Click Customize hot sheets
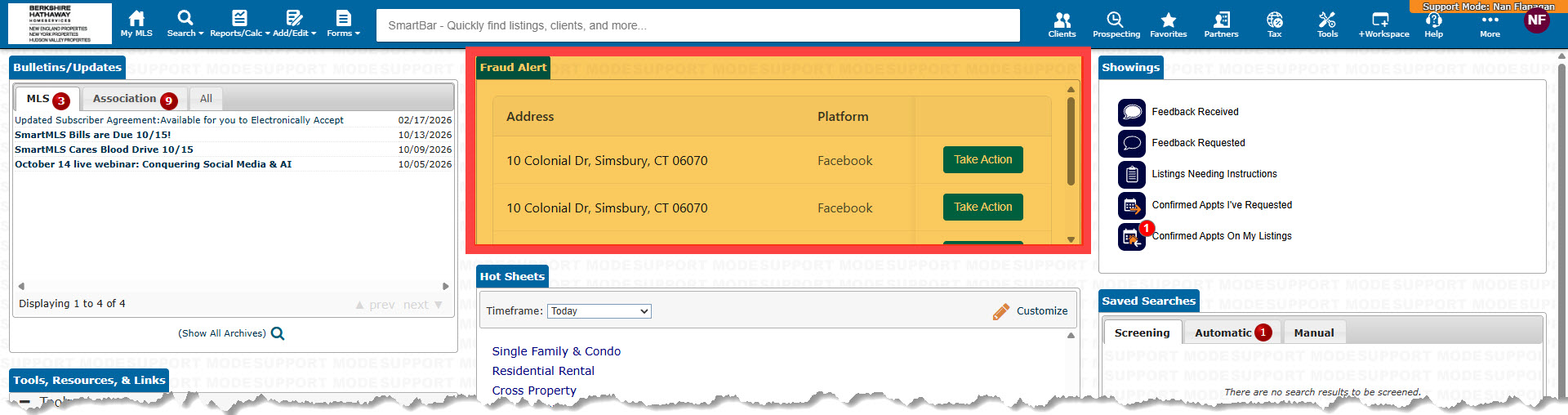This screenshot has width=1568, height=415. [x=1042, y=311]
